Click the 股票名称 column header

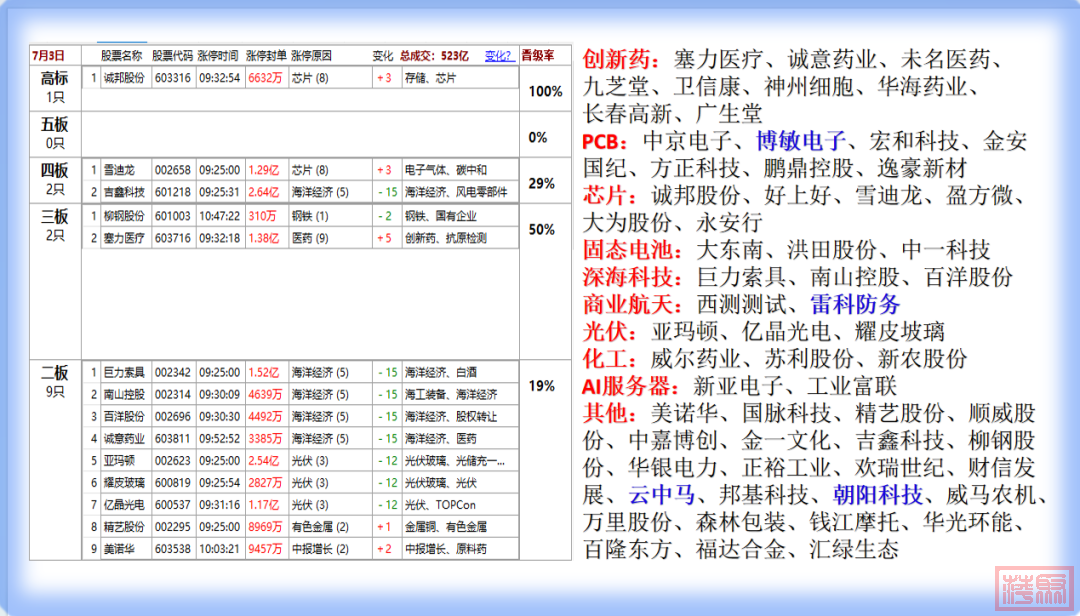[122, 56]
